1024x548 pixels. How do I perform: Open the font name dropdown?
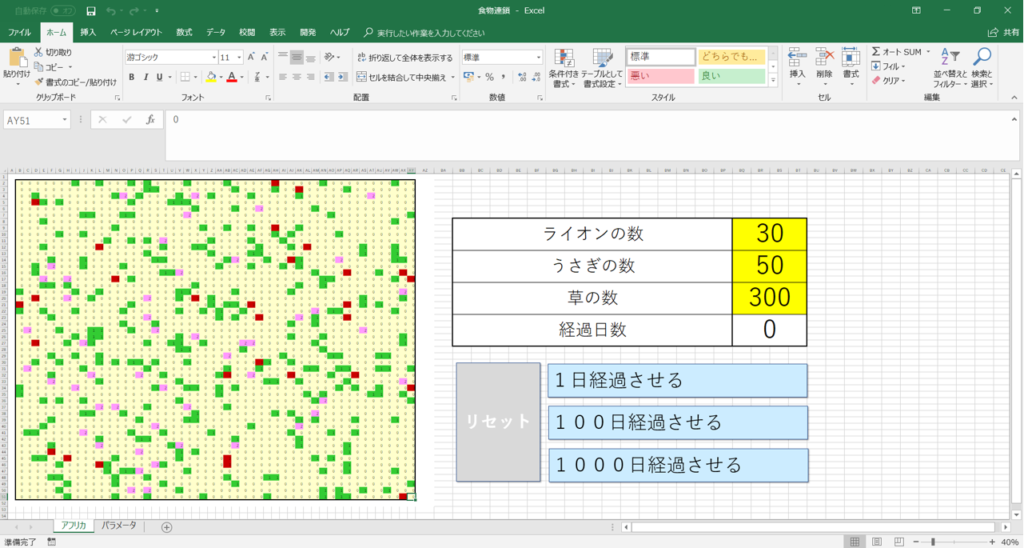point(212,58)
